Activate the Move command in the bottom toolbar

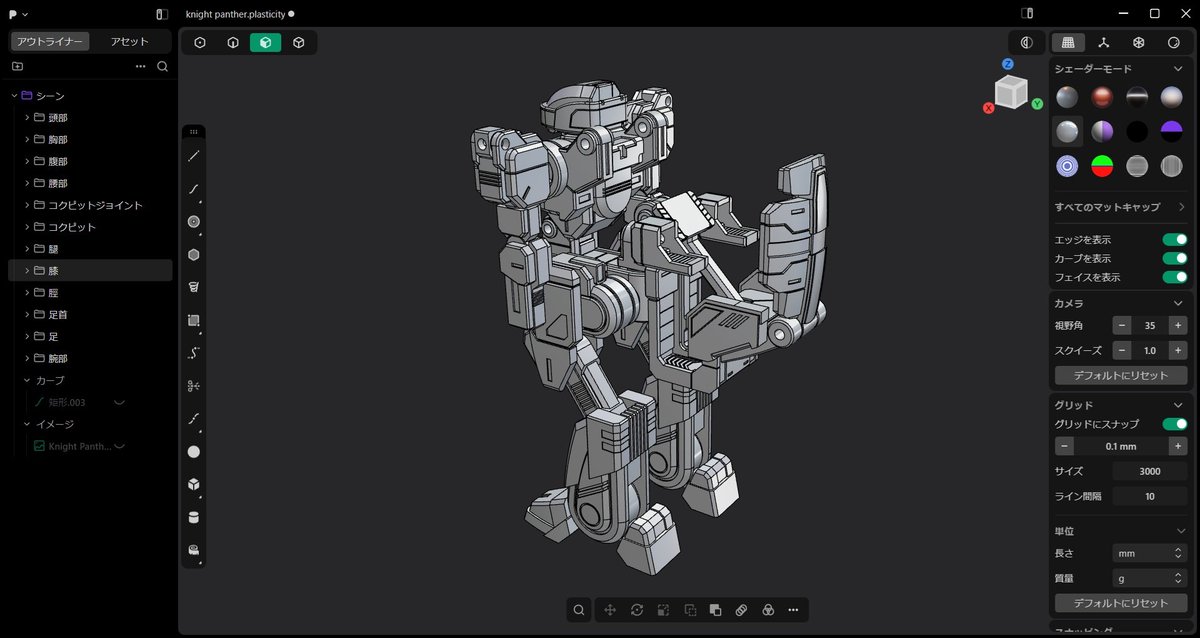(610, 610)
